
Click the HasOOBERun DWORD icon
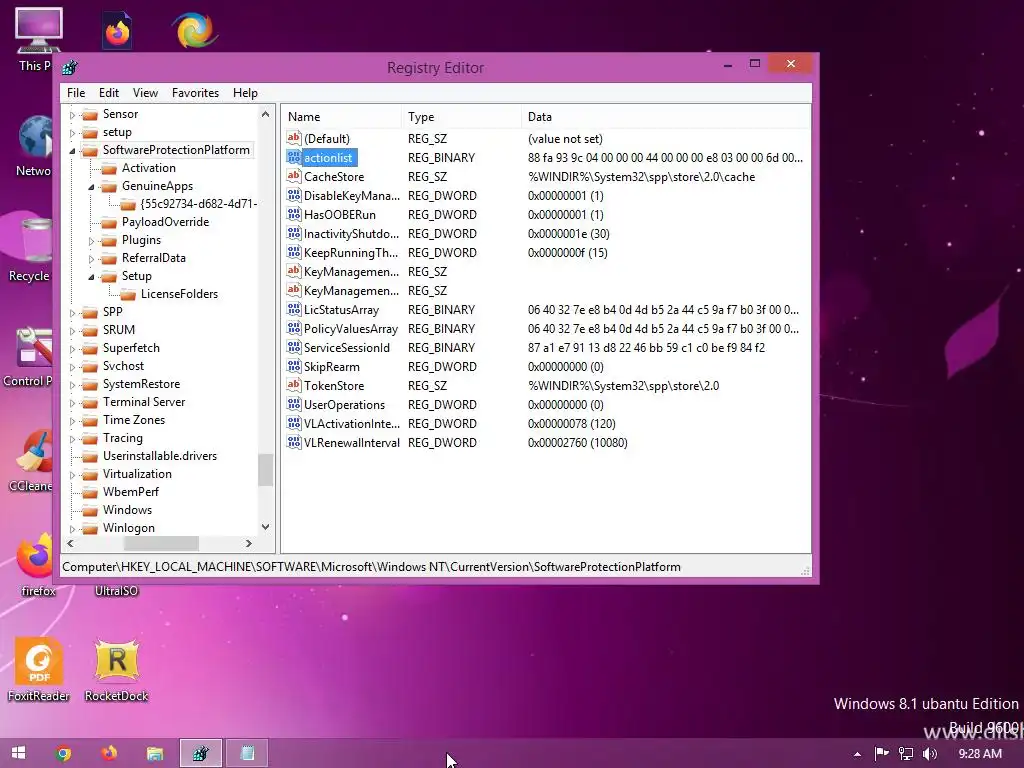294,214
